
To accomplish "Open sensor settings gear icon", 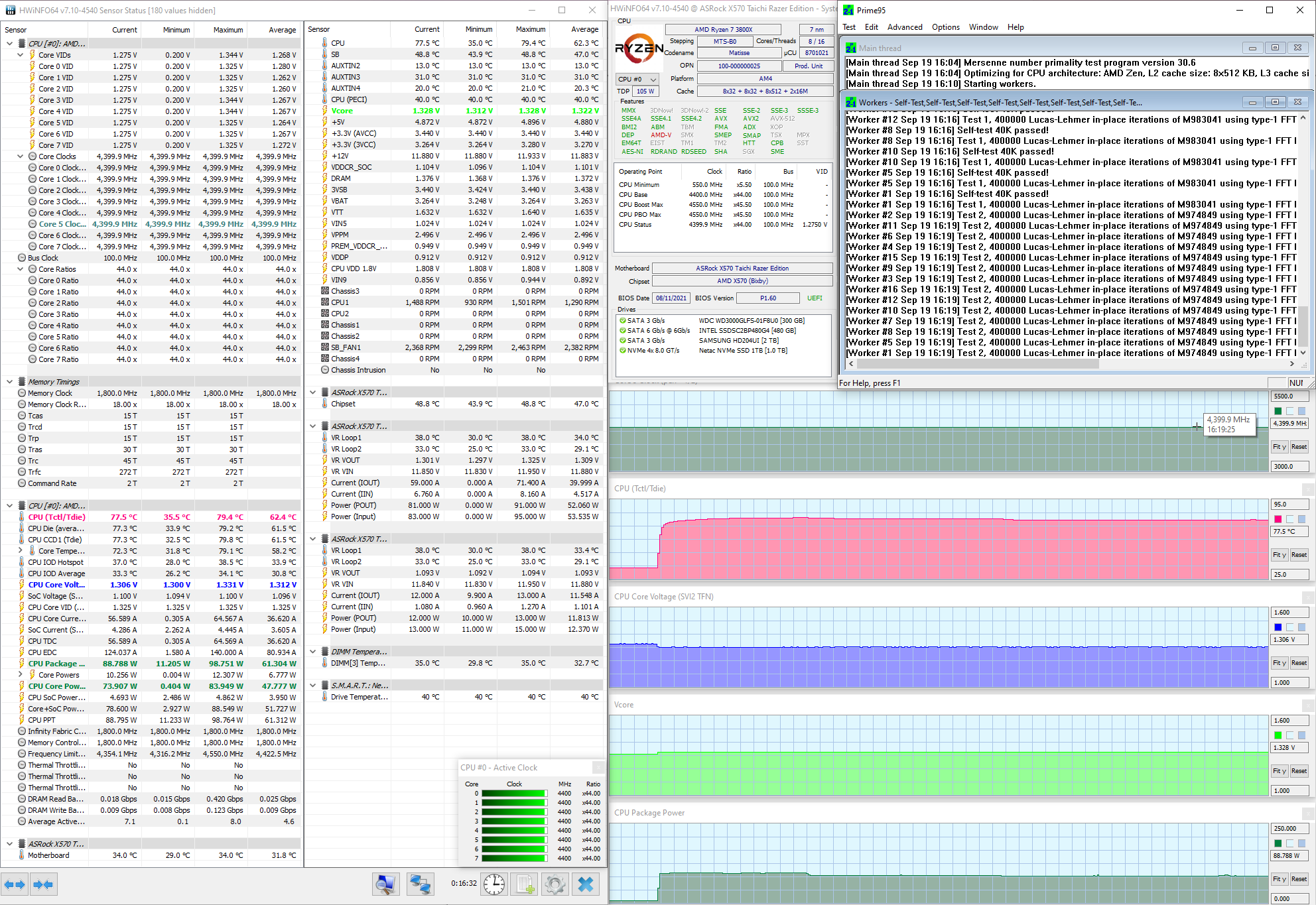I will [x=555, y=884].
